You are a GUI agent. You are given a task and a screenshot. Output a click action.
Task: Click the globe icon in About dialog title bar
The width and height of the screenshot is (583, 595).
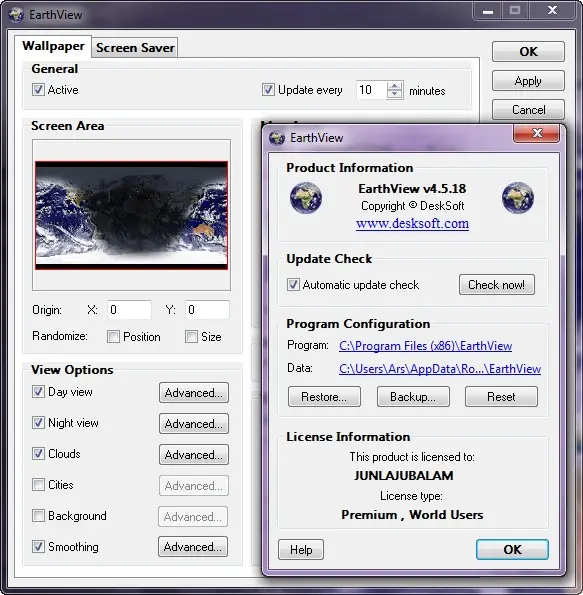tap(277, 138)
